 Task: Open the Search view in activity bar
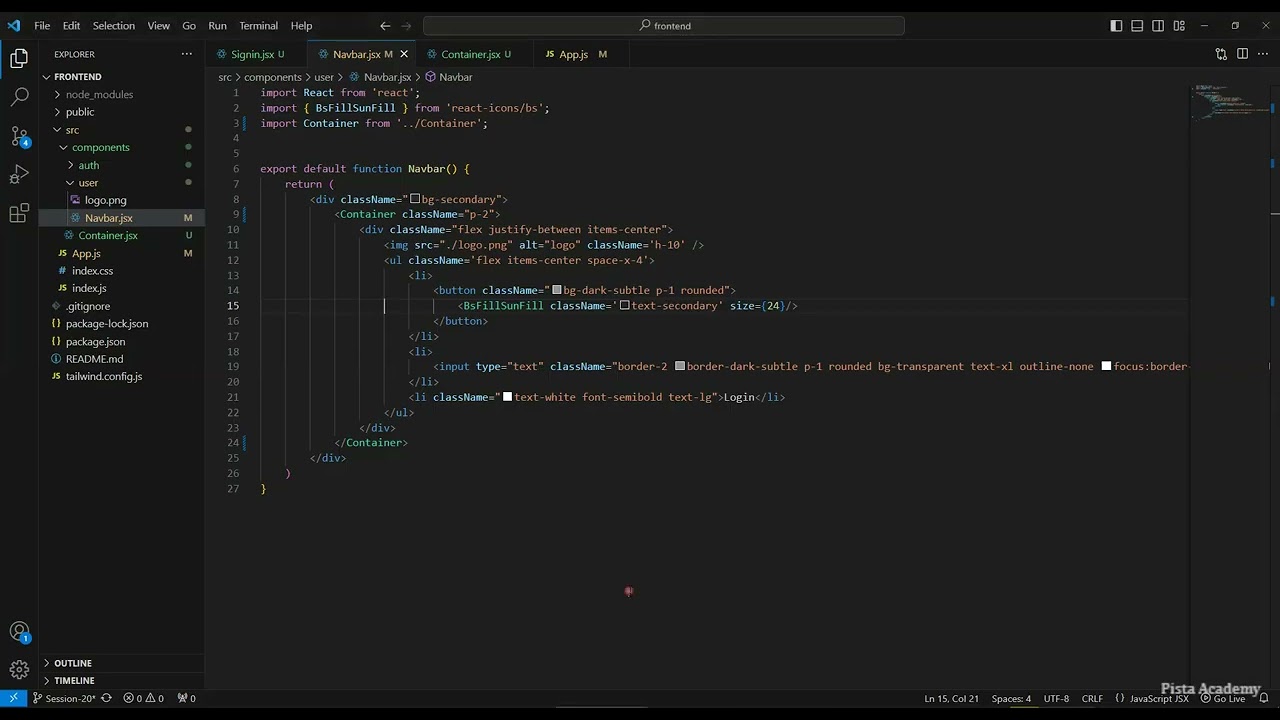point(19,97)
